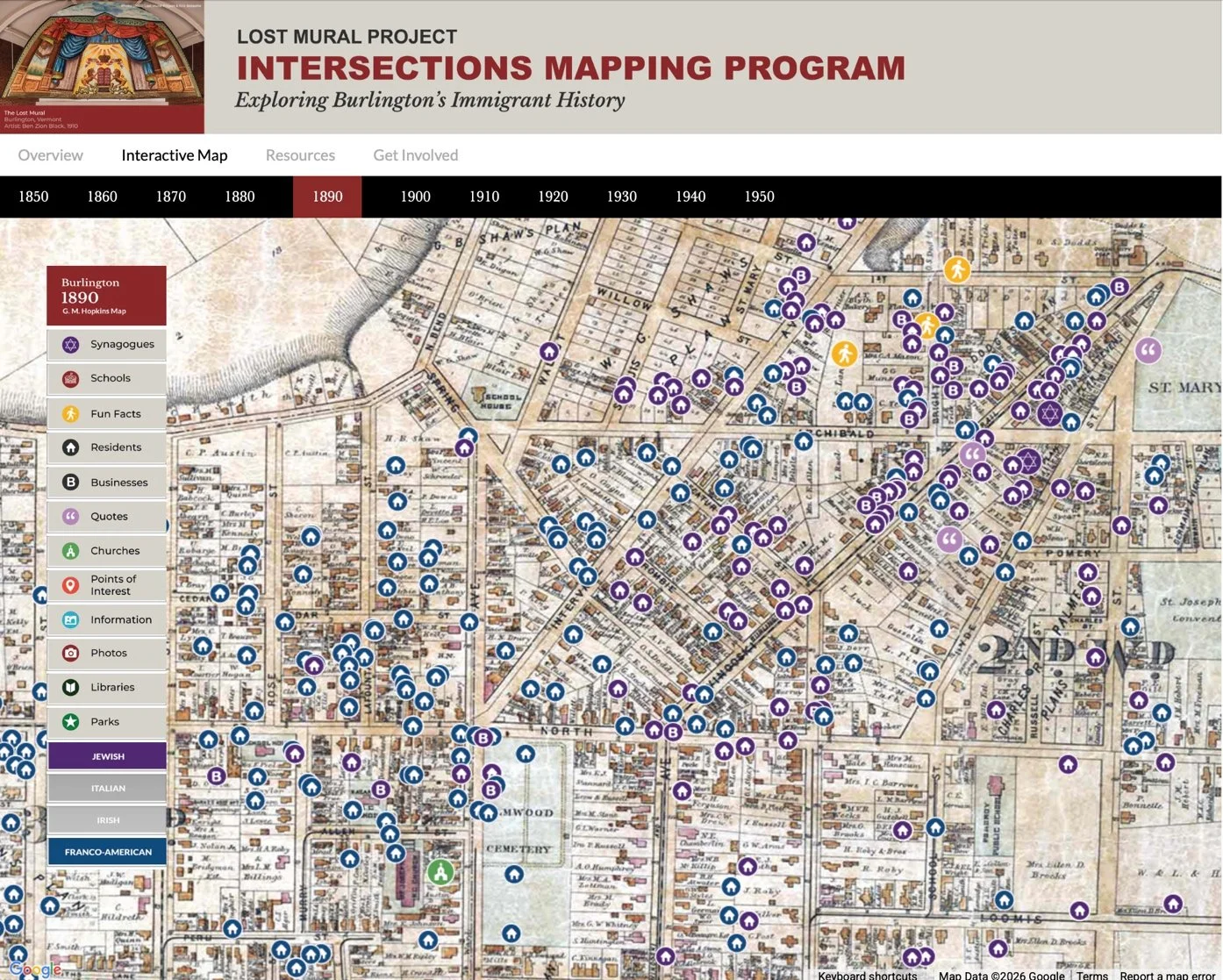
Task: Enable the IRISH community filter
Action: pyautogui.click(x=107, y=820)
